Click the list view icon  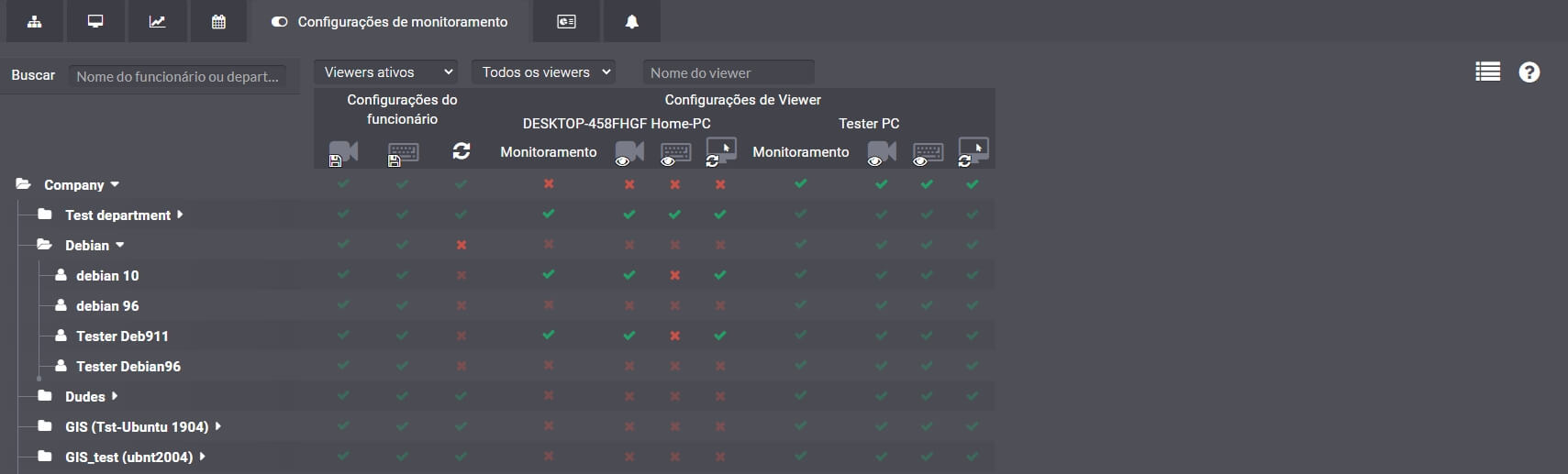[x=1487, y=72]
